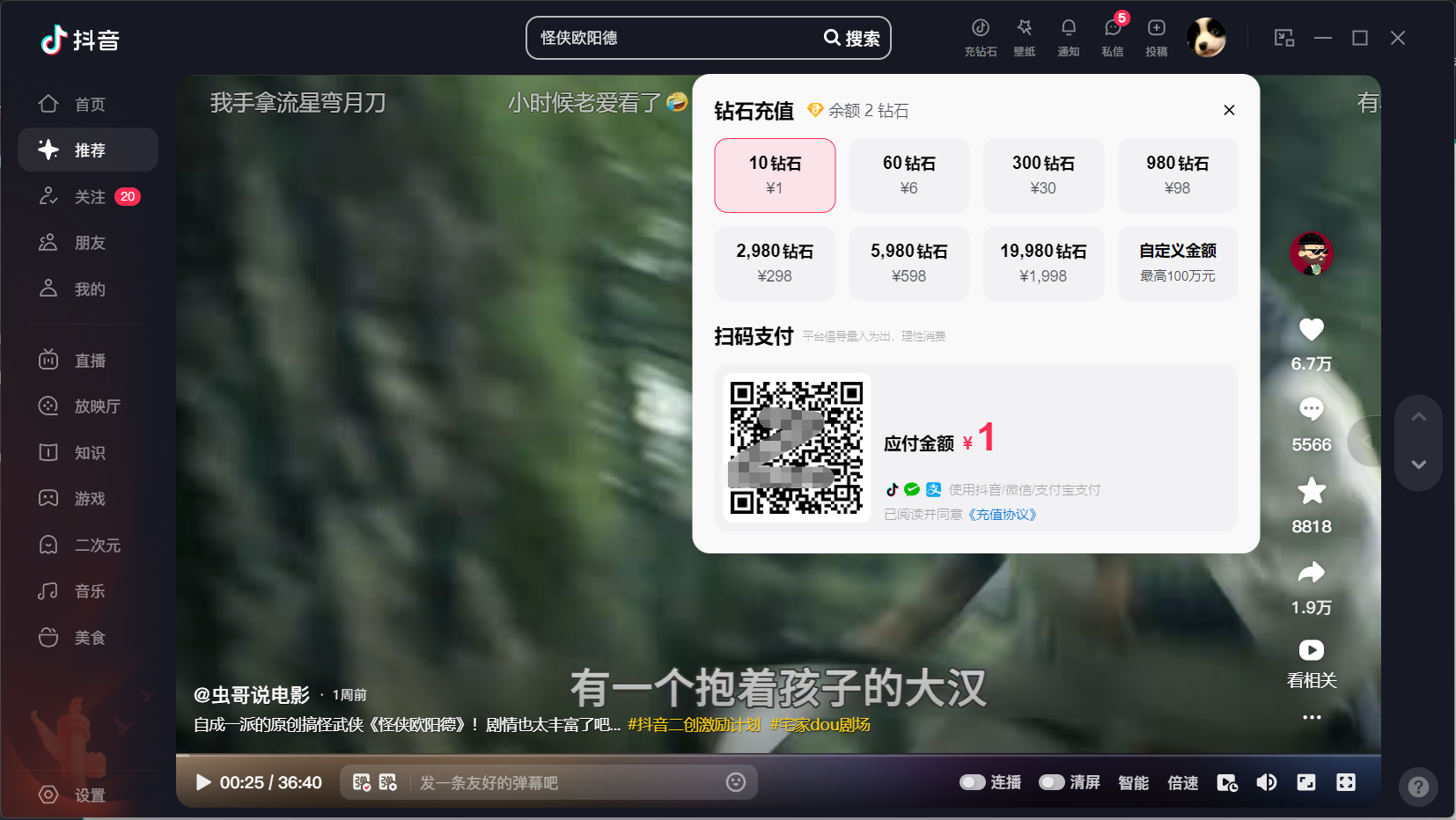Open the 投稿 upload panel
The width and height of the screenshot is (1456, 820).
click(1156, 37)
